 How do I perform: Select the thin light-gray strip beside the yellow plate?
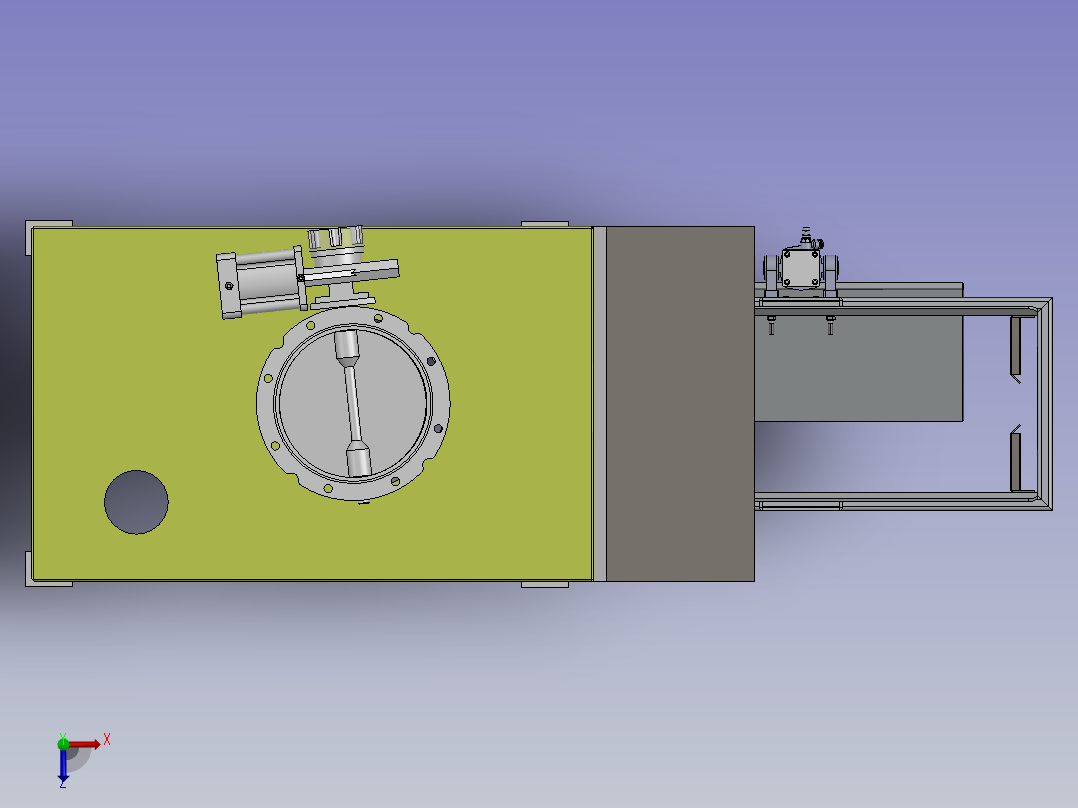pos(600,404)
